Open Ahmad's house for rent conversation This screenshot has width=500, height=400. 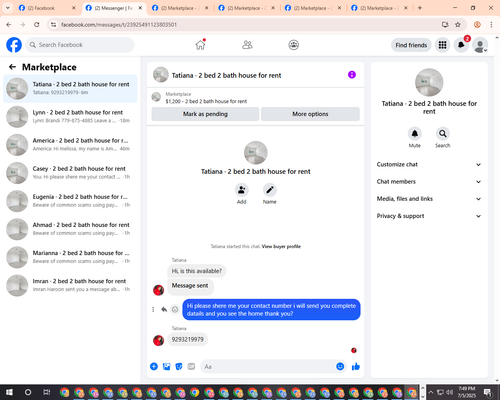pyautogui.click(x=70, y=229)
